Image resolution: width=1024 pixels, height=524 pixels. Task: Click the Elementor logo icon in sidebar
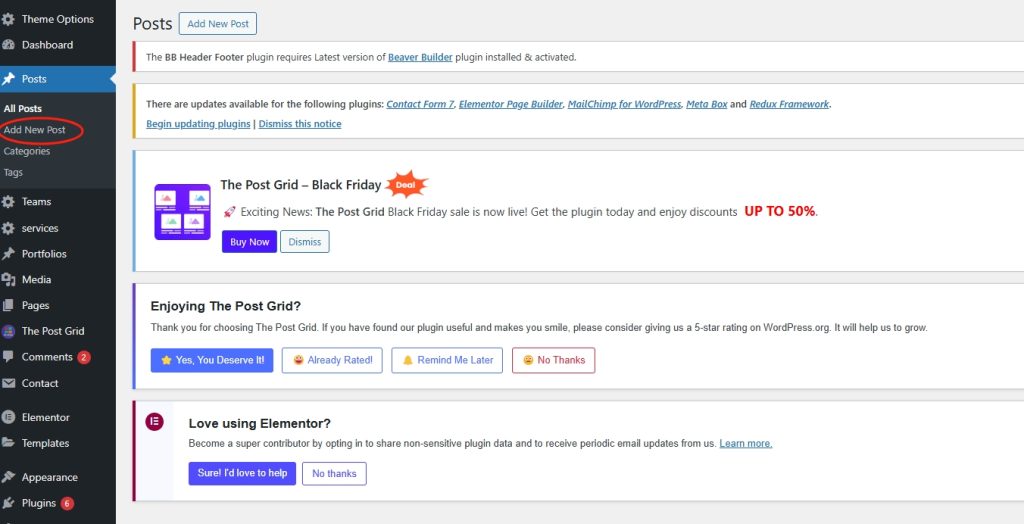coord(9,417)
